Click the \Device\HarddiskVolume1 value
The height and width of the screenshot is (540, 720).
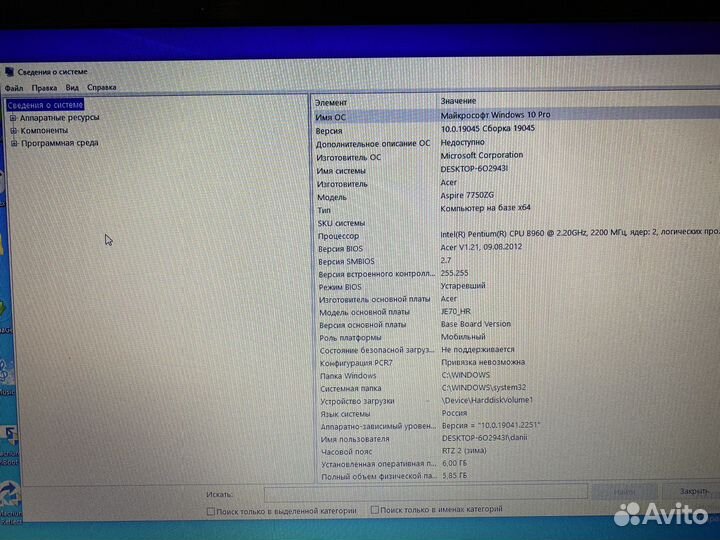(487, 400)
